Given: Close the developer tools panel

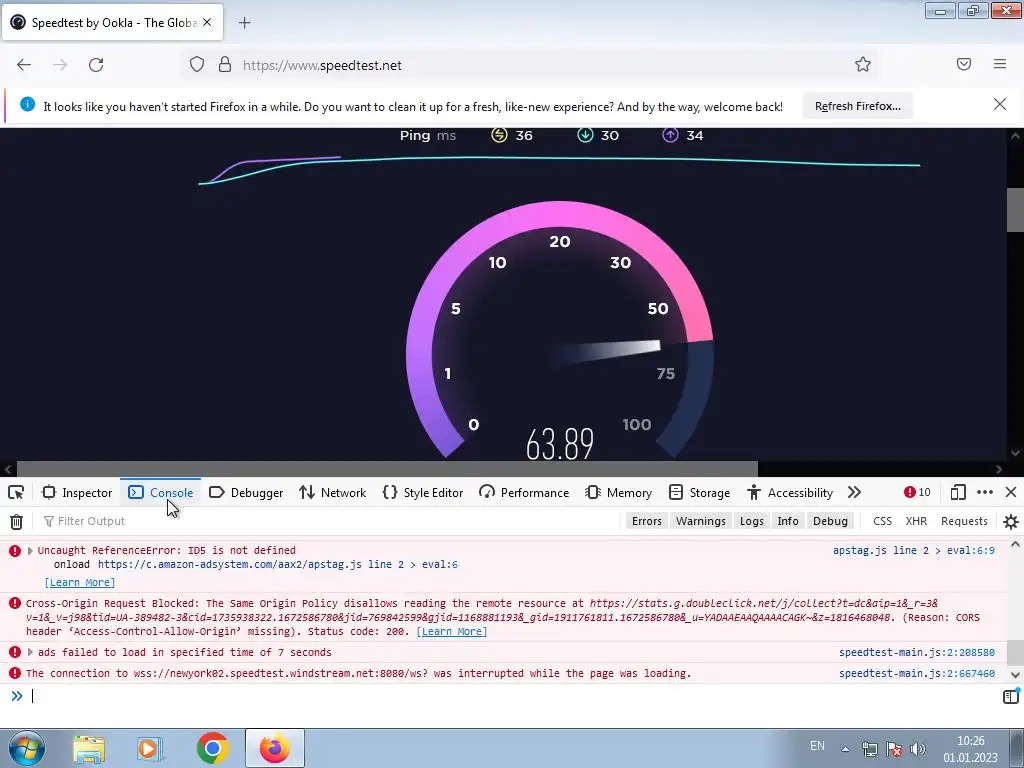Looking at the screenshot, I should point(1011,492).
